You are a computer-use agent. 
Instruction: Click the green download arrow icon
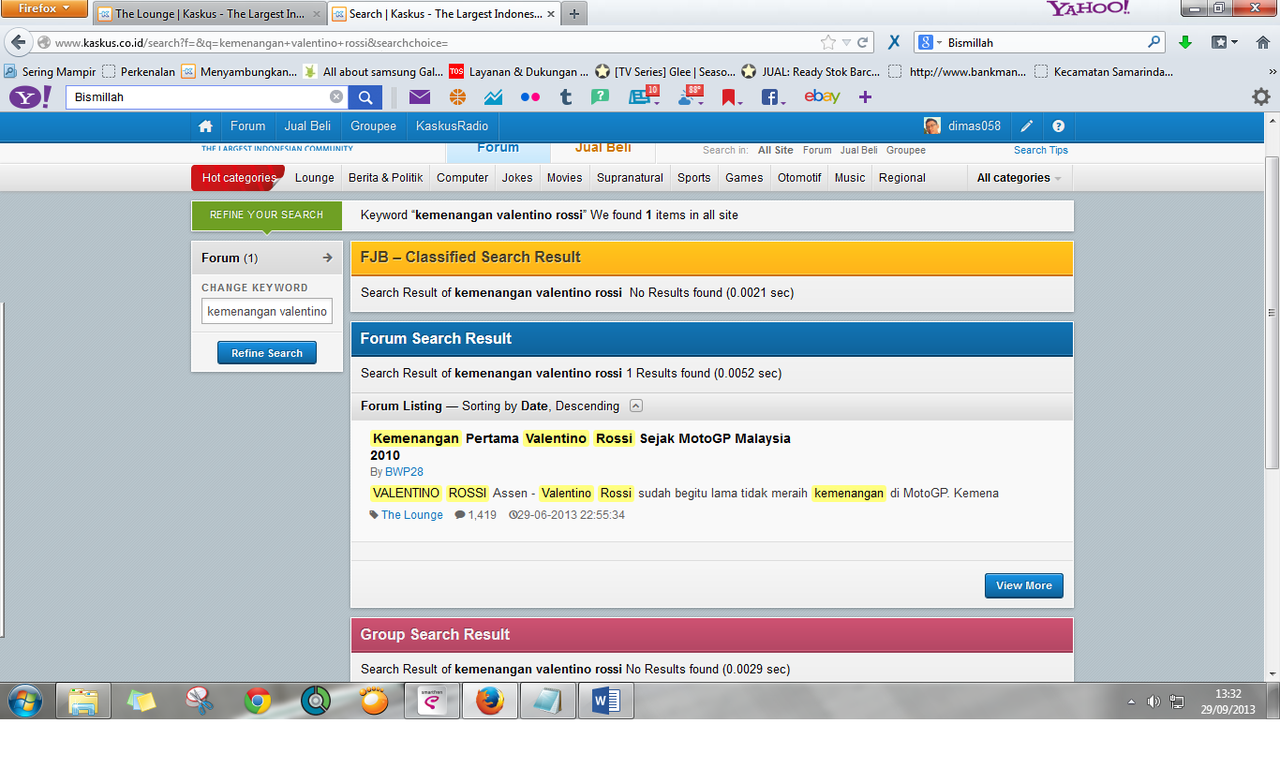click(1185, 42)
